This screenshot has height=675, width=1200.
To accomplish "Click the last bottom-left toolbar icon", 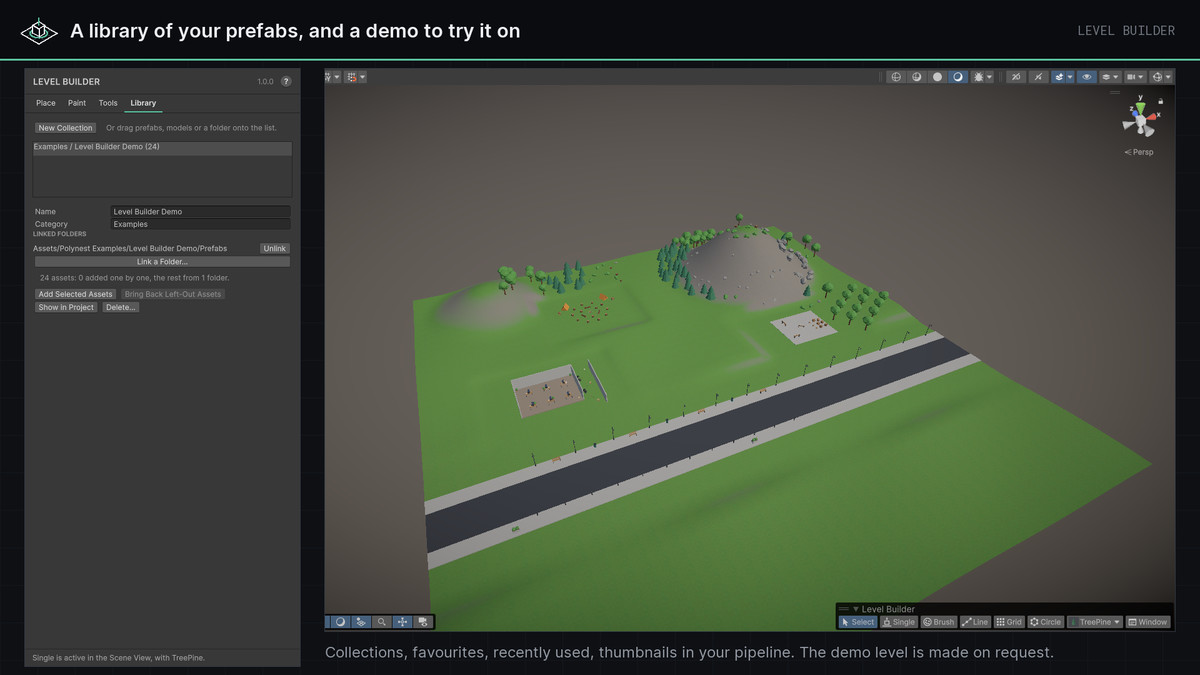I will coord(423,622).
